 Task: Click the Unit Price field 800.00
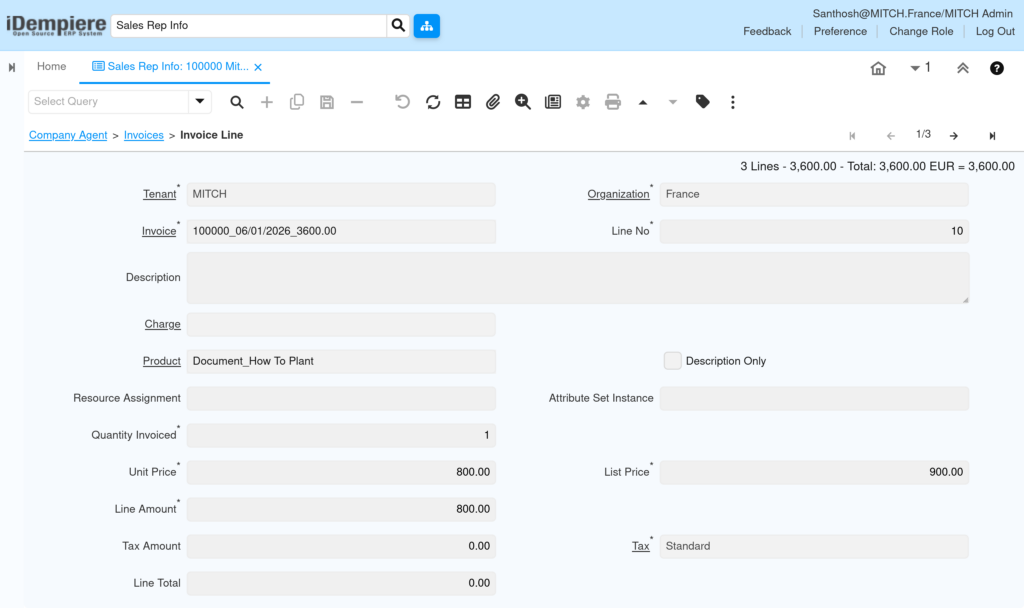[341, 472]
